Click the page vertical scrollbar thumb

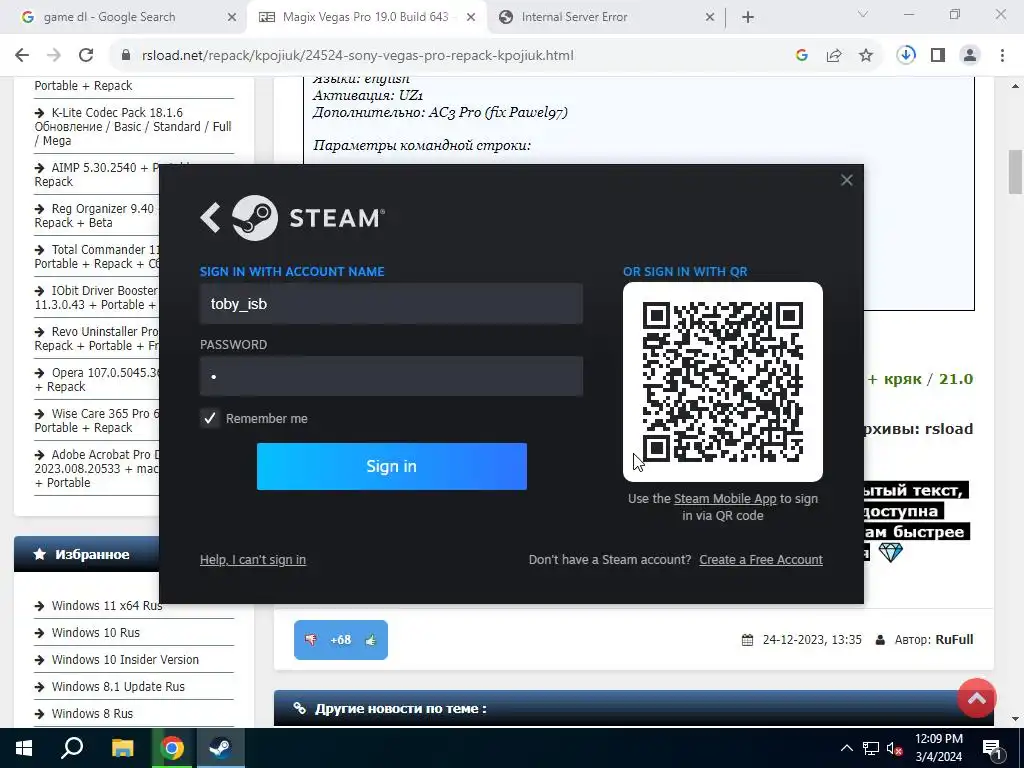1015,172
